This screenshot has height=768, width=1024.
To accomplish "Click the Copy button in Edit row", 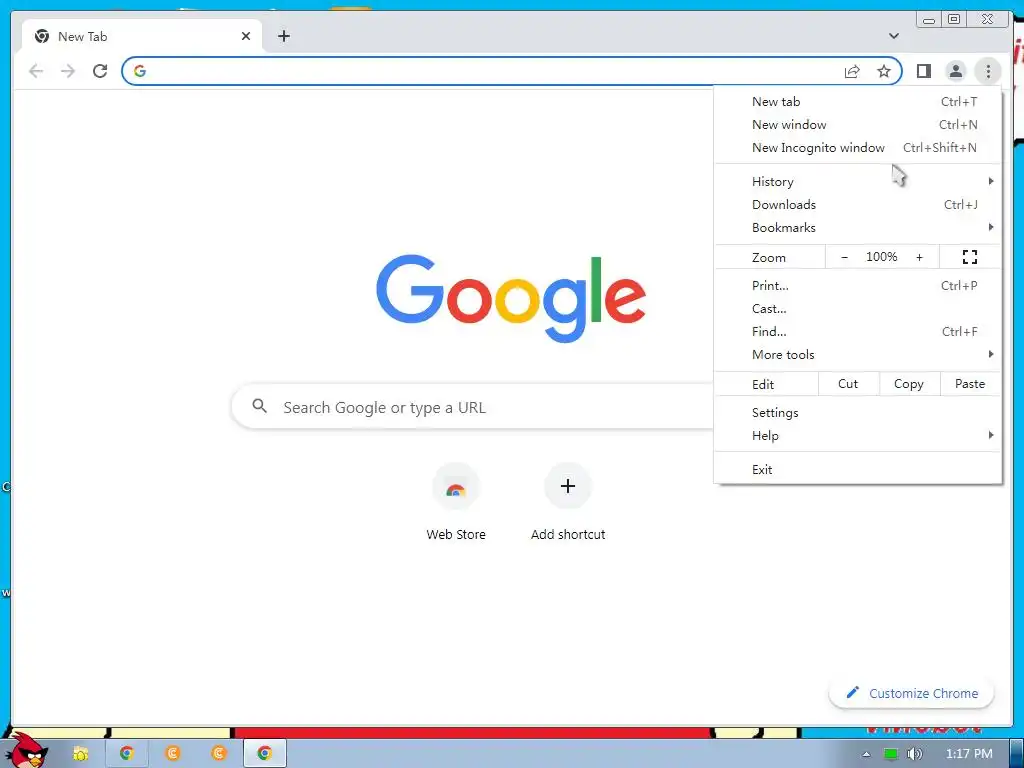I will pos(908,384).
